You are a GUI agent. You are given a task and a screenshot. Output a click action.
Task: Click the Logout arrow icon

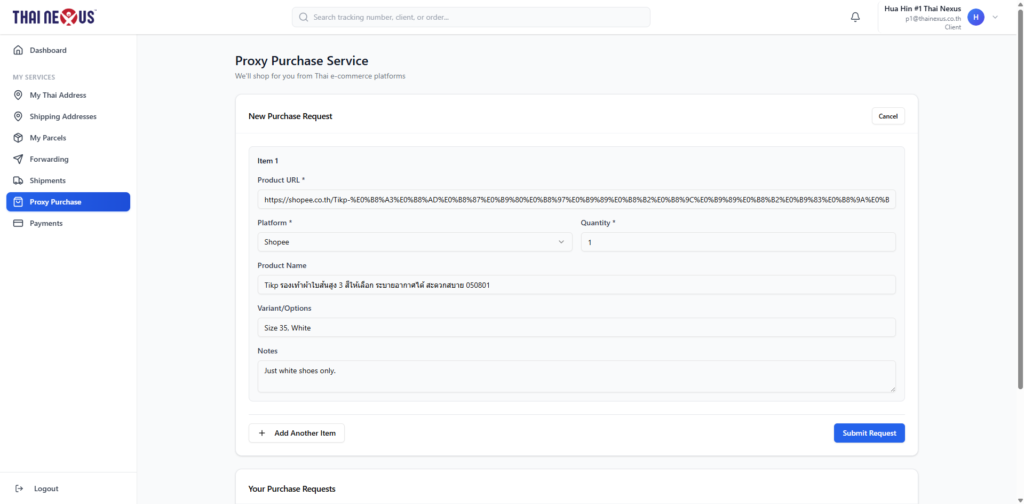(19, 489)
